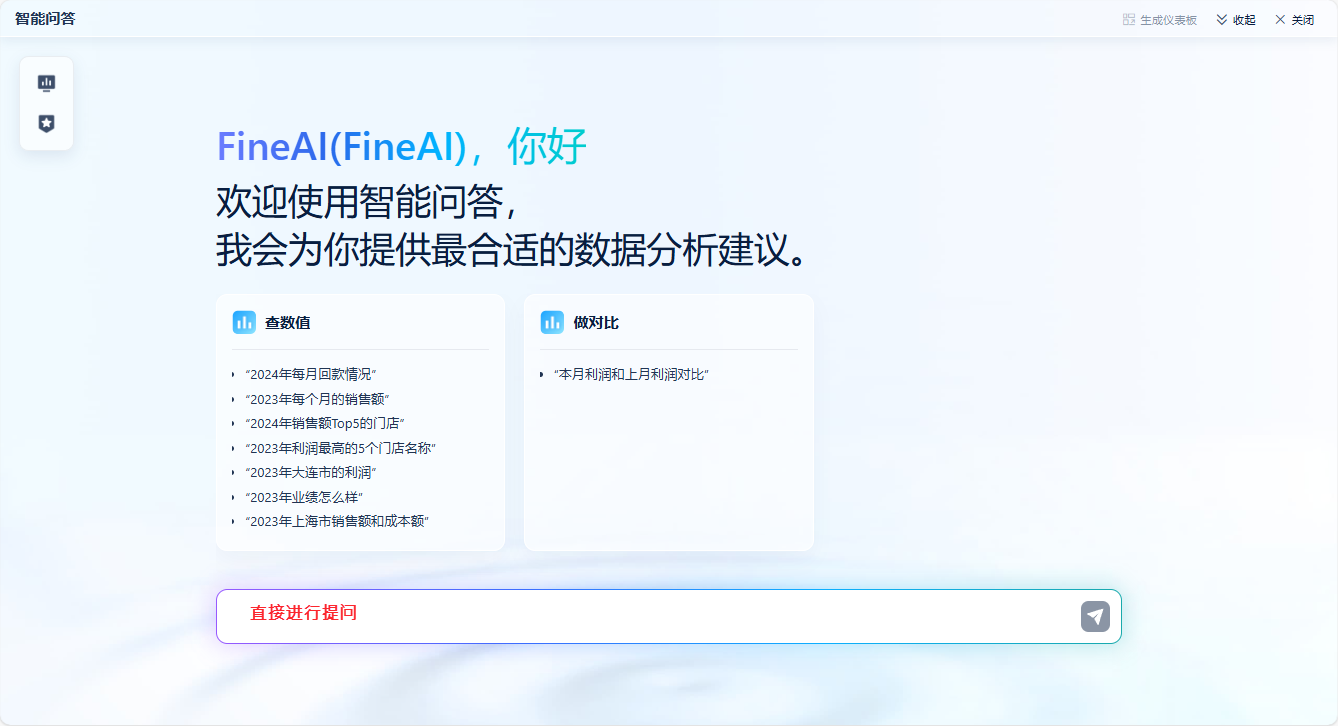Open the chart board sidebar icon
Image resolution: width=1338 pixels, height=726 pixels.
46,83
